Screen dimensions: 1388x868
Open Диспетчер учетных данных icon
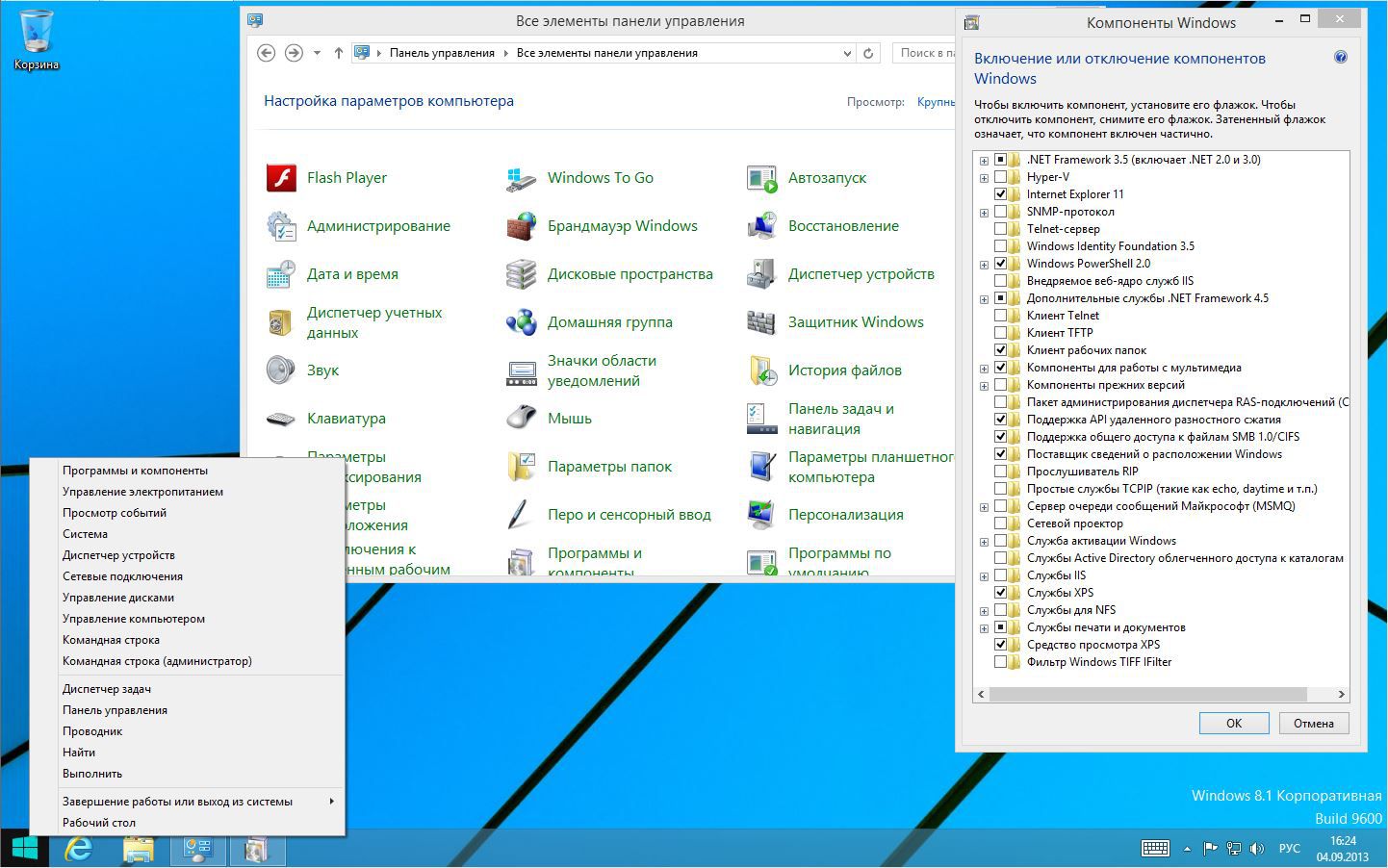tap(280, 322)
